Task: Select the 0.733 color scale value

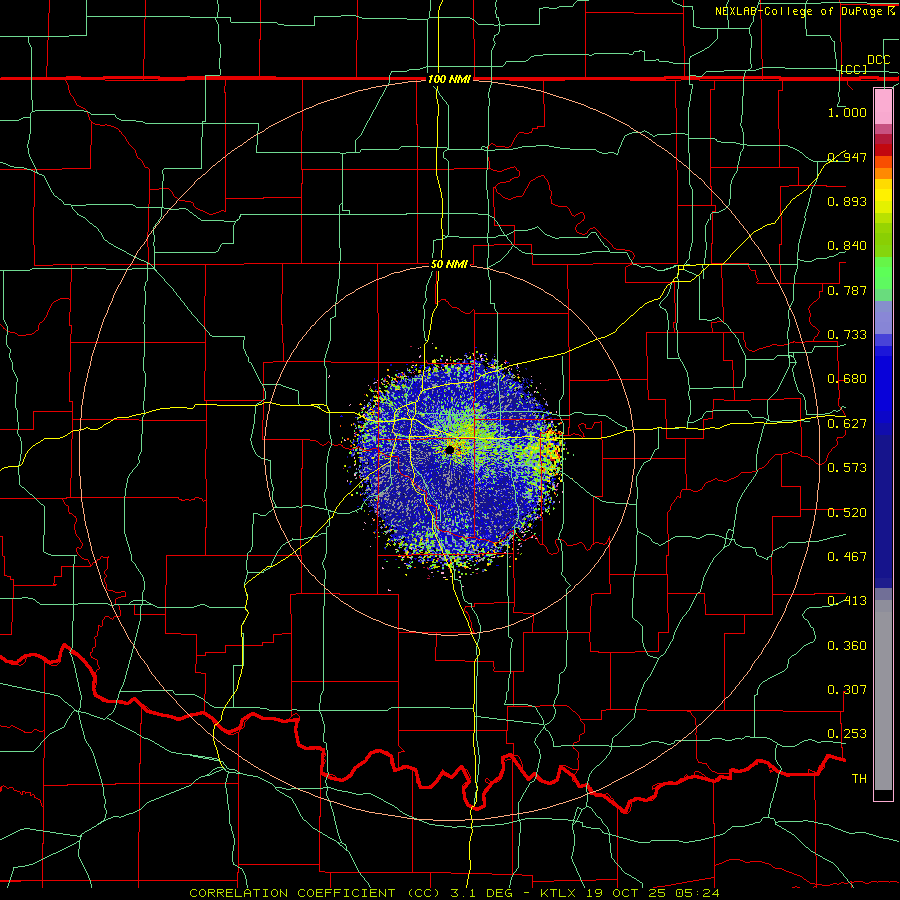Action: (847, 335)
